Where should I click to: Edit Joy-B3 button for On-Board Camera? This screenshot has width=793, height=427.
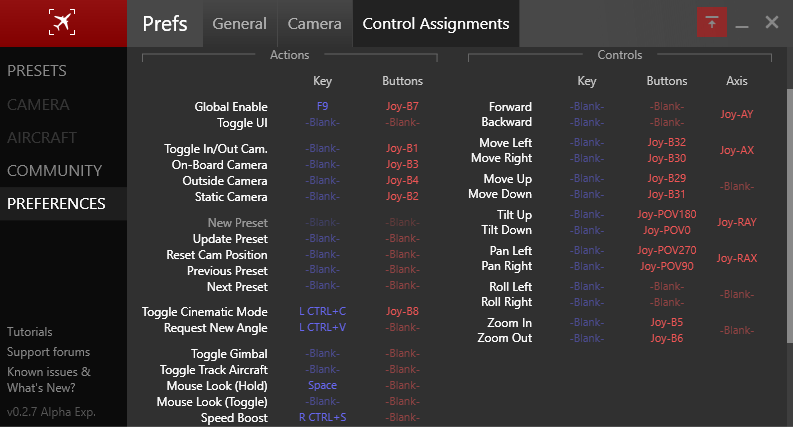pyautogui.click(x=403, y=164)
